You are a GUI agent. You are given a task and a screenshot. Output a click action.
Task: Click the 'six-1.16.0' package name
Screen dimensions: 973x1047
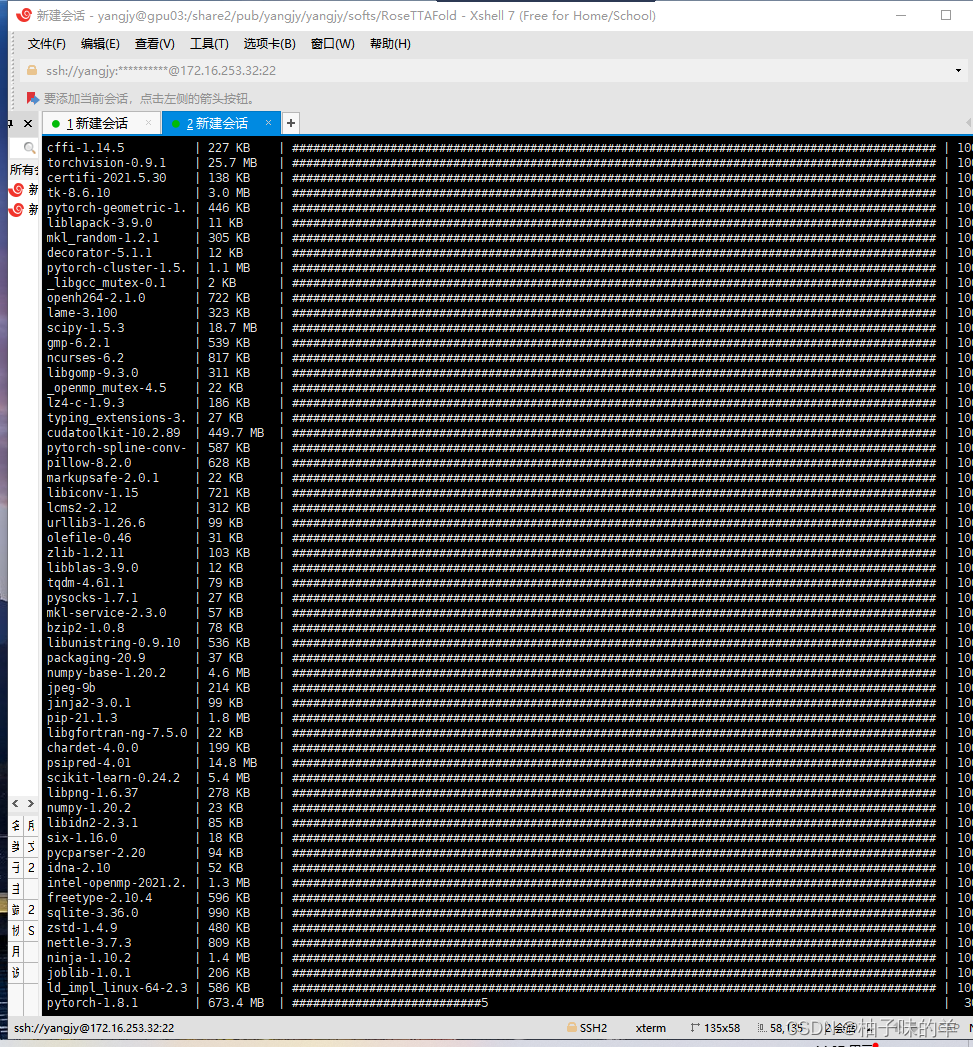(x=82, y=838)
